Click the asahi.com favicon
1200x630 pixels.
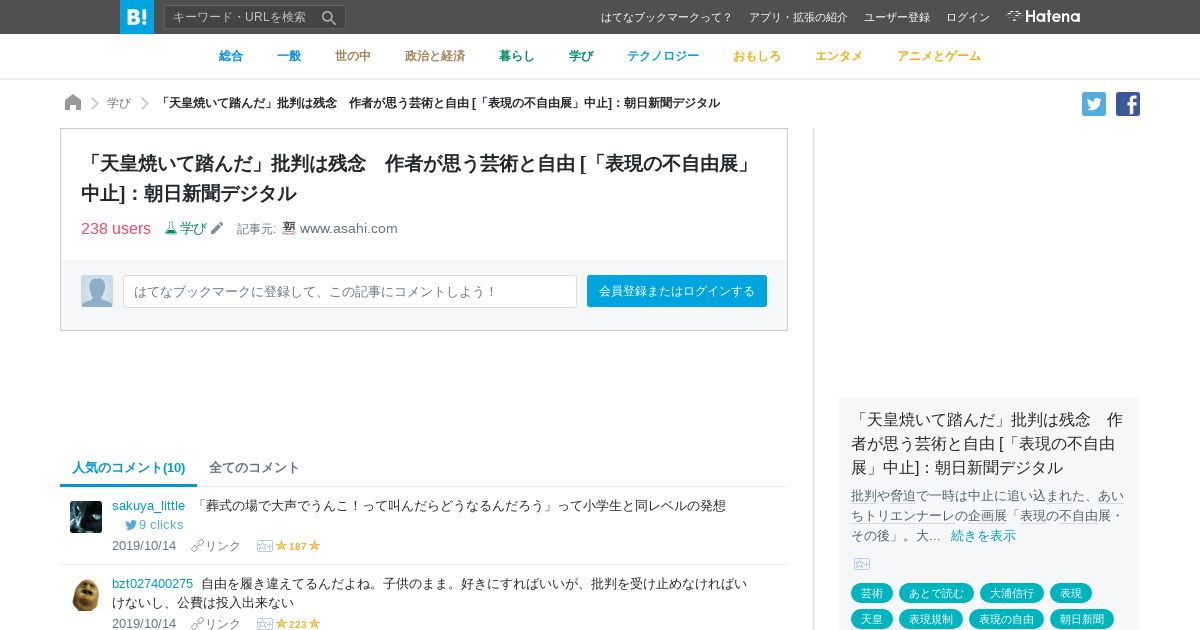click(289, 228)
